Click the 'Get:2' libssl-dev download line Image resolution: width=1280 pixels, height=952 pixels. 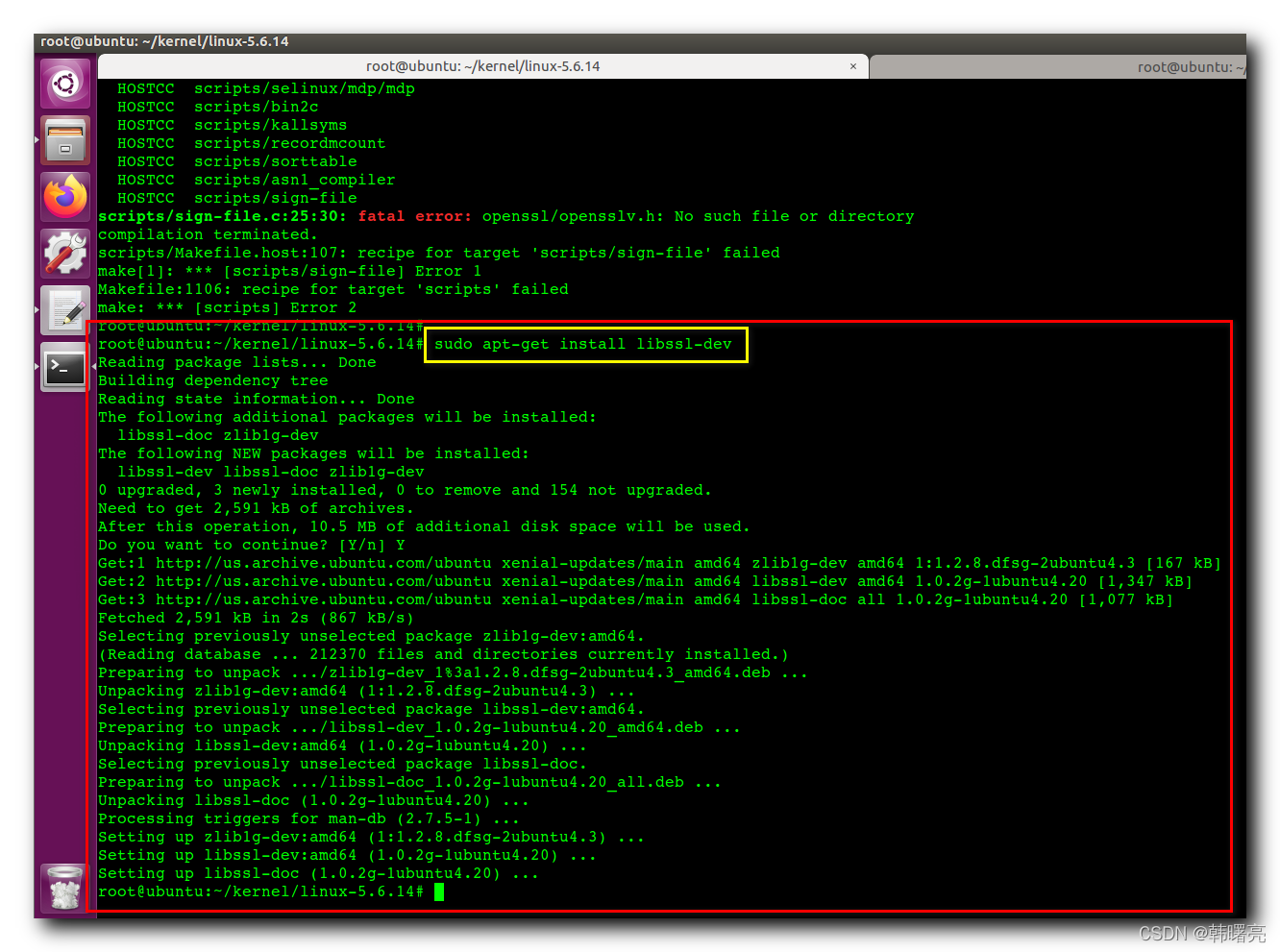(645, 581)
